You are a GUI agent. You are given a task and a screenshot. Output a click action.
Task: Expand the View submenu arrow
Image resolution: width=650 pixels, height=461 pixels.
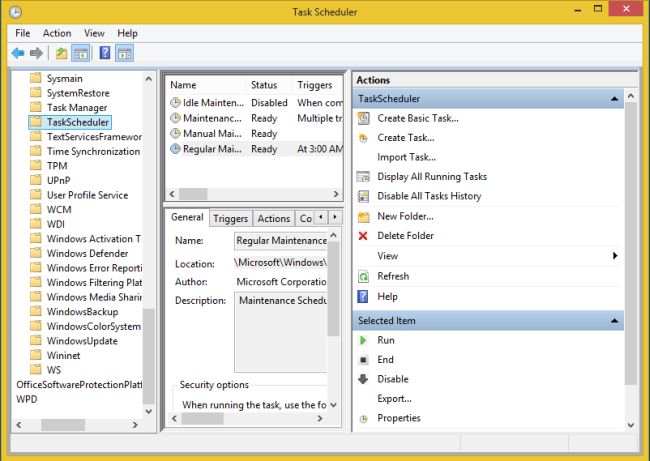click(615, 256)
